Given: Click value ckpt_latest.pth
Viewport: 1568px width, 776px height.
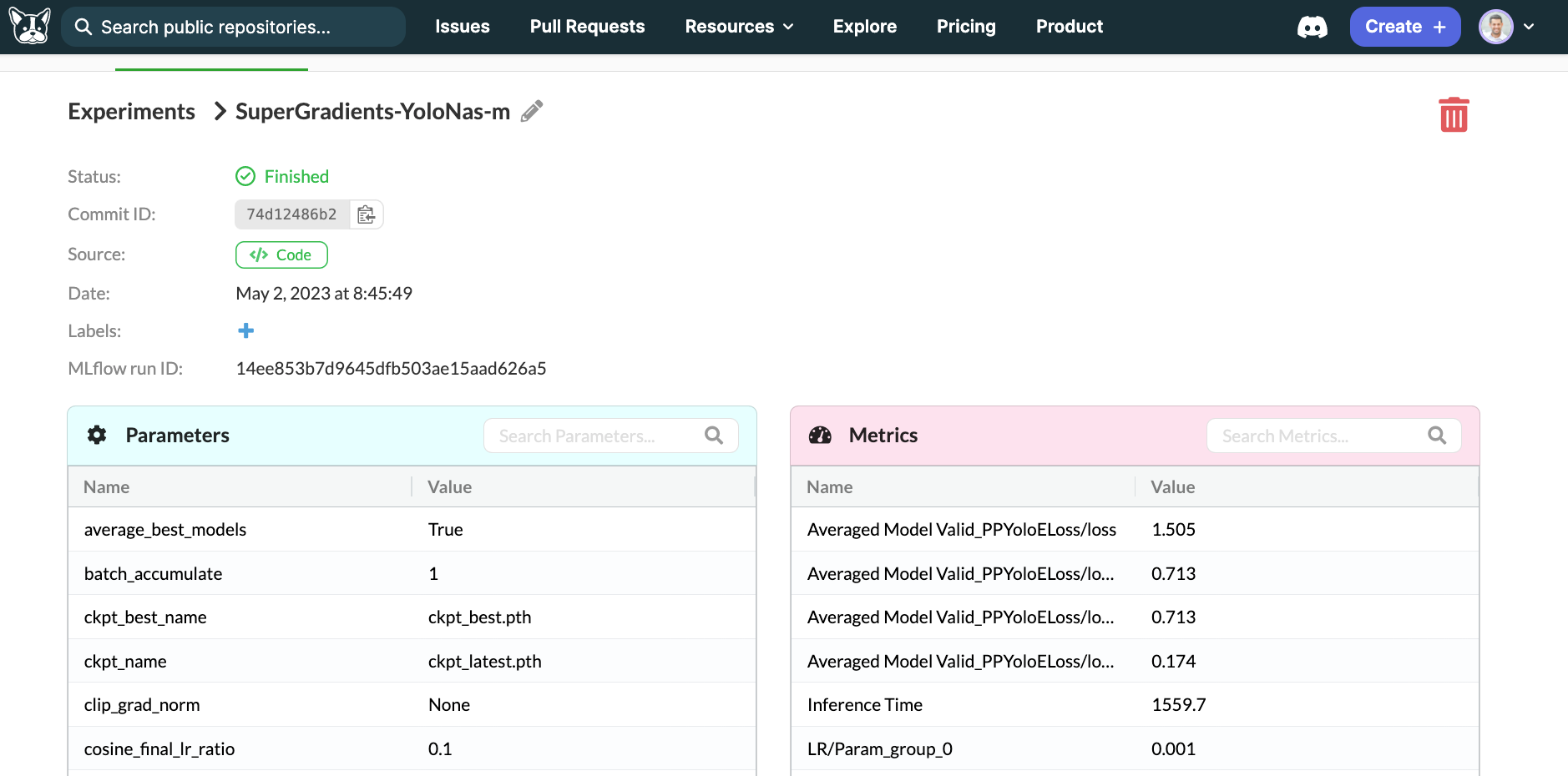Looking at the screenshot, I should (x=484, y=661).
